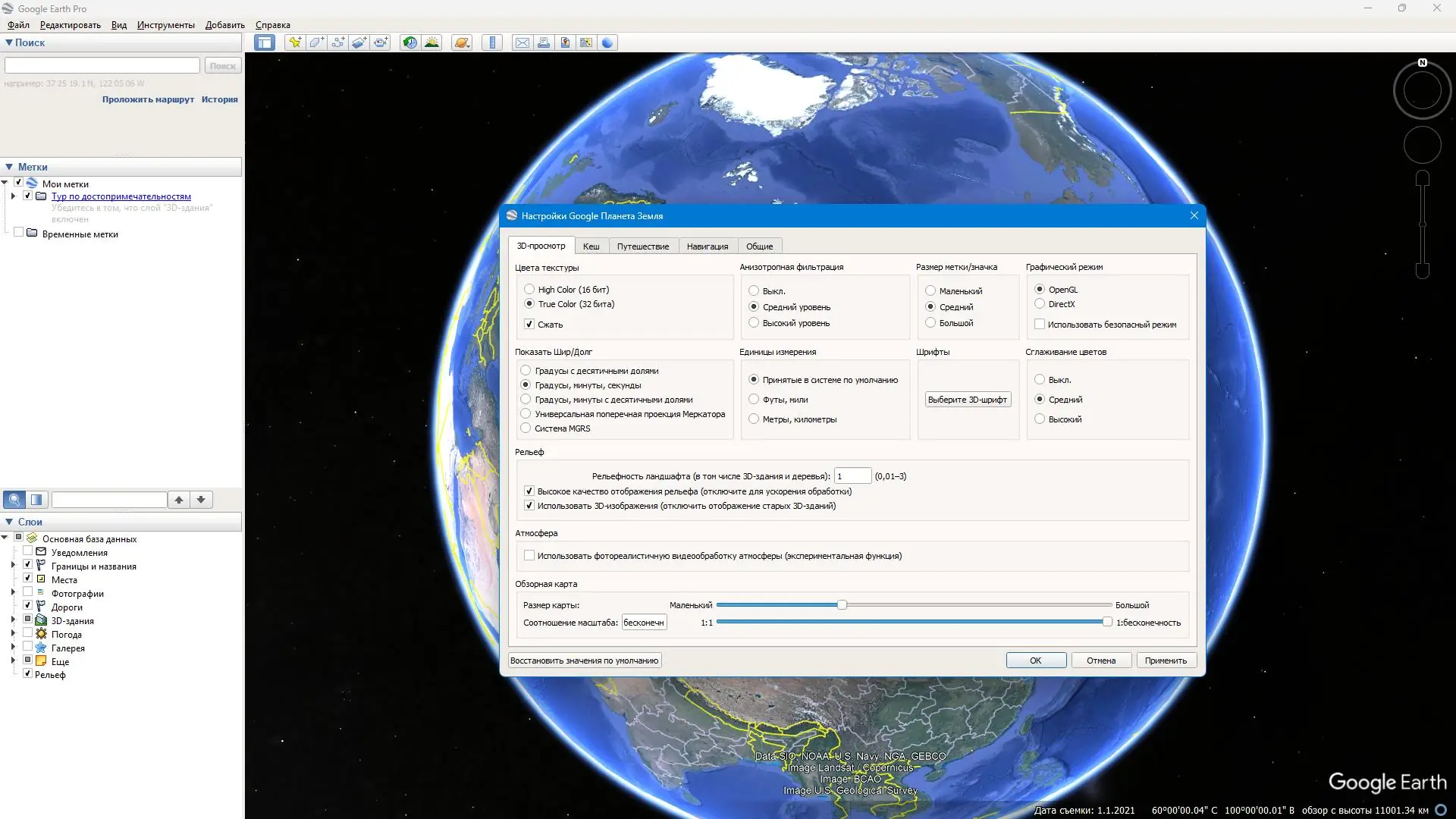Open the Инструменты menu

(x=165, y=25)
